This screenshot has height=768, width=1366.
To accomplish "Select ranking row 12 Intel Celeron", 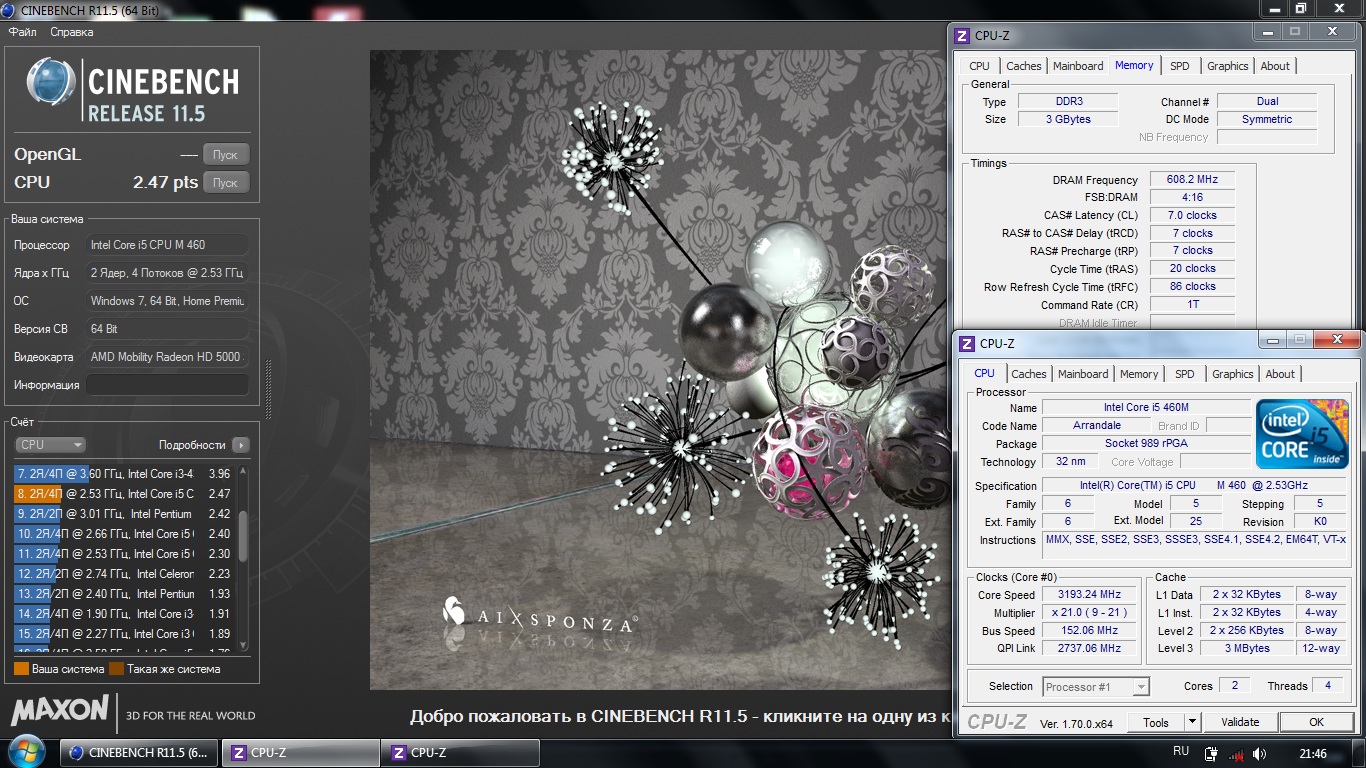I will click(x=124, y=574).
